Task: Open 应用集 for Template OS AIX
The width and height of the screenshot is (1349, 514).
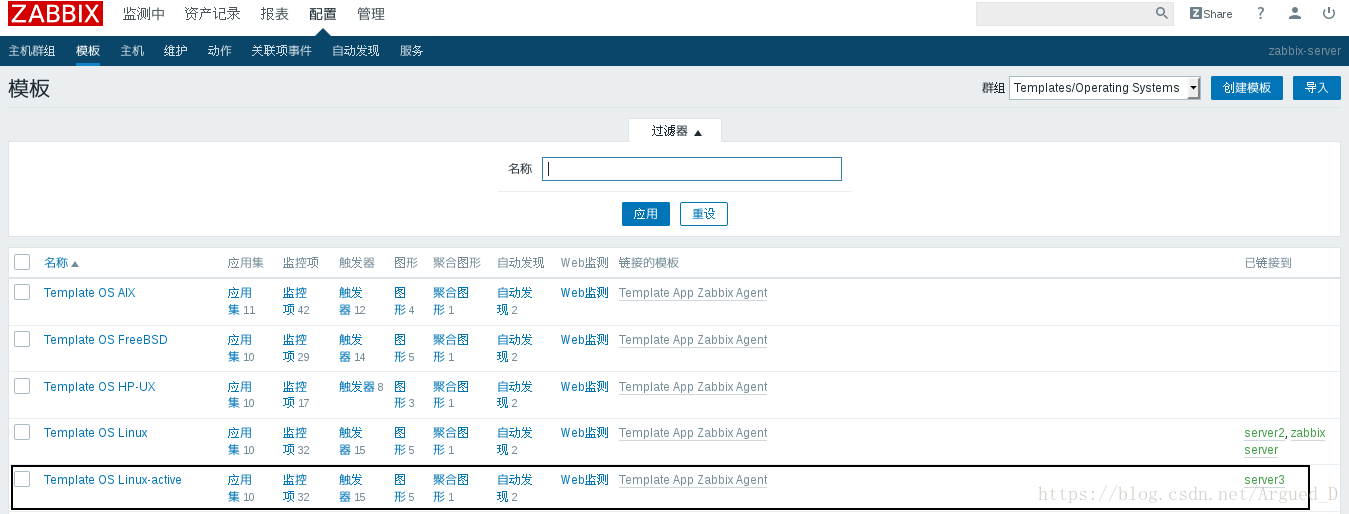Action: point(240,301)
